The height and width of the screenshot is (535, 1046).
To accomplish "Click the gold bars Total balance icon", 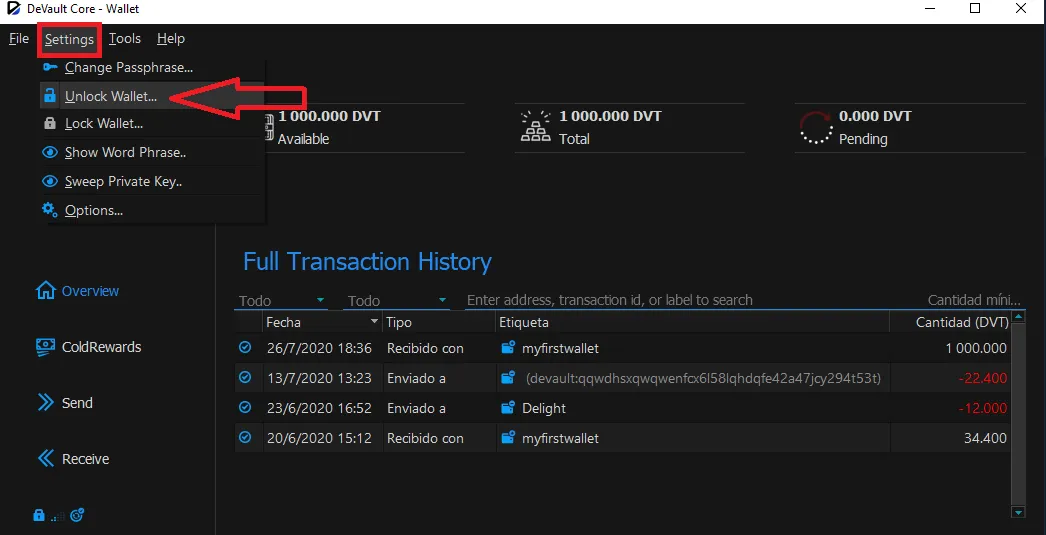I will click(536, 126).
